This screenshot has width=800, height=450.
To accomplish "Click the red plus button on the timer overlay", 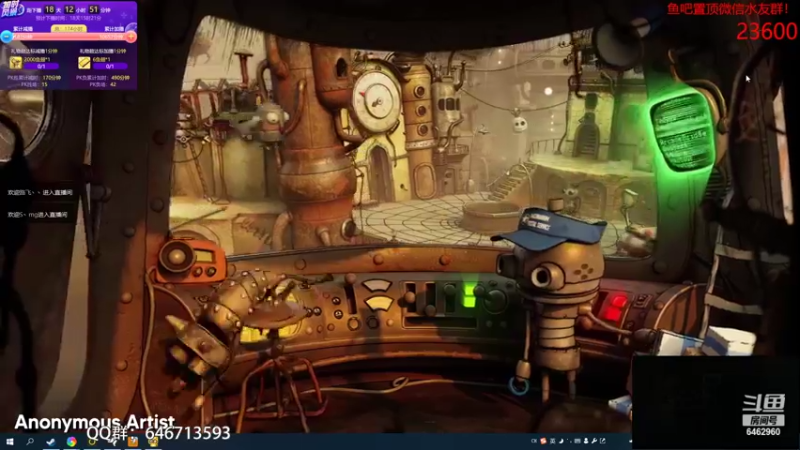I will coord(131,37).
